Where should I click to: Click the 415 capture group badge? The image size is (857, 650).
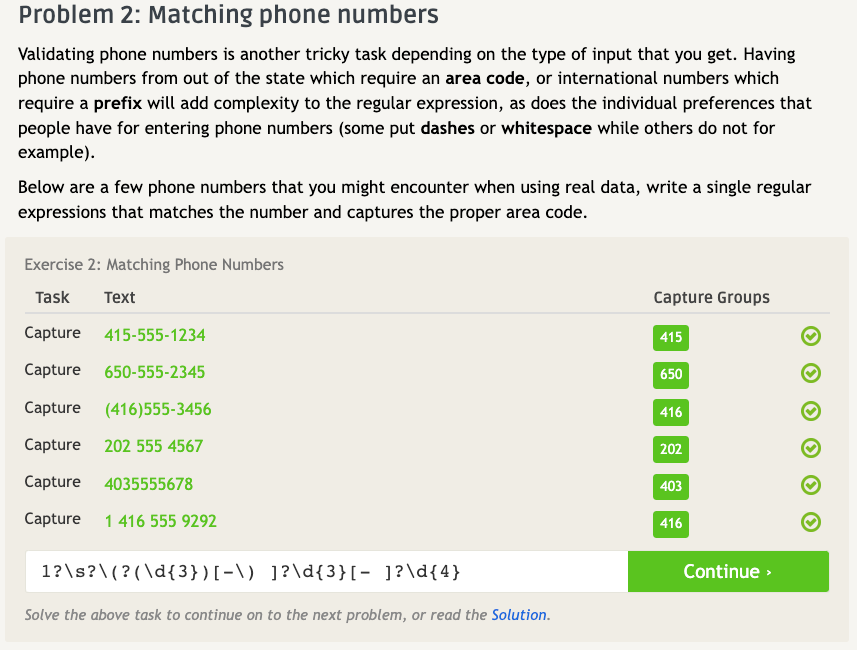[x=671, y=338]
